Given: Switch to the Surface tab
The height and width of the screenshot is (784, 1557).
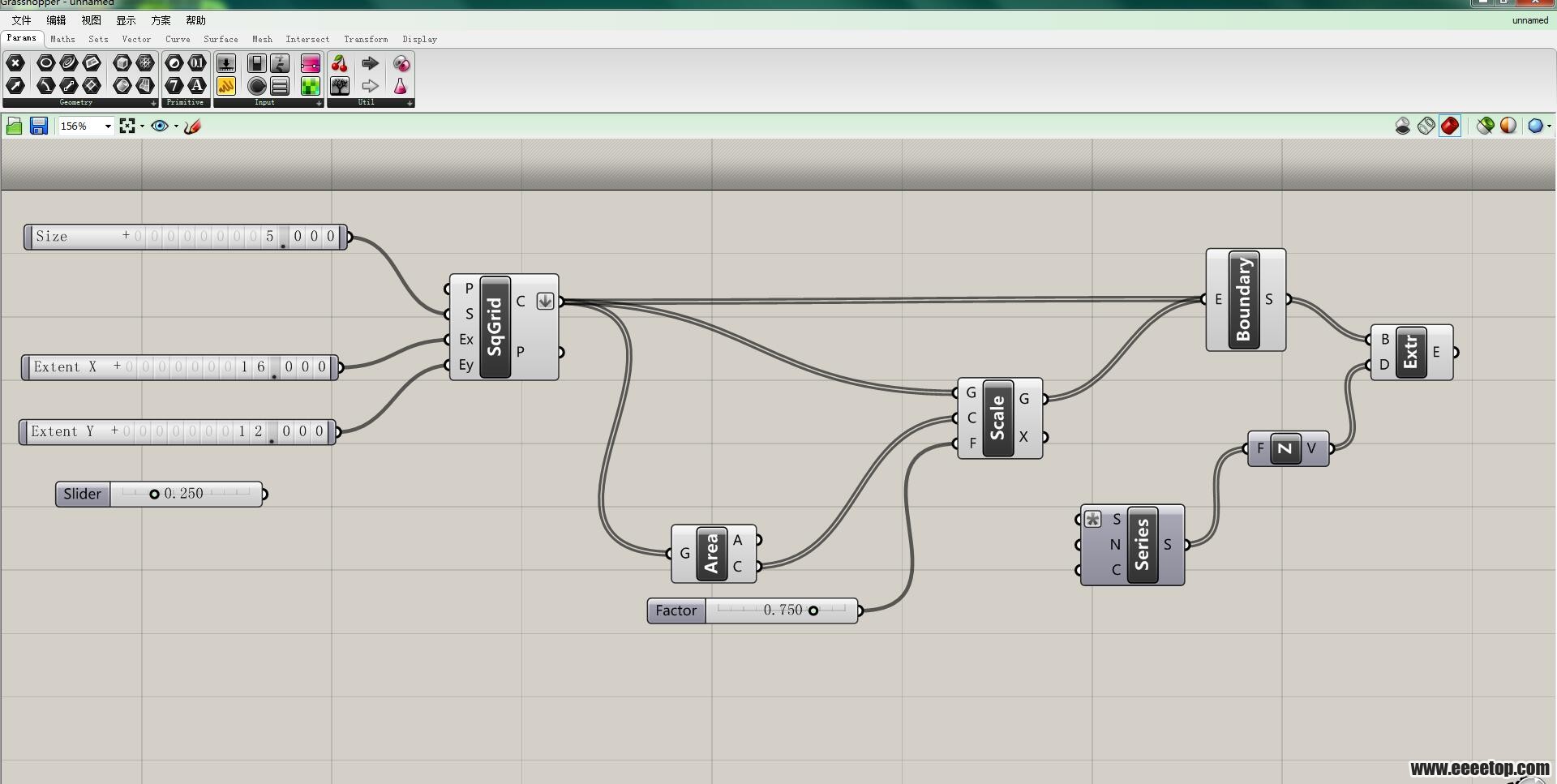Looking at the screenshot, I should coord(221,39).
